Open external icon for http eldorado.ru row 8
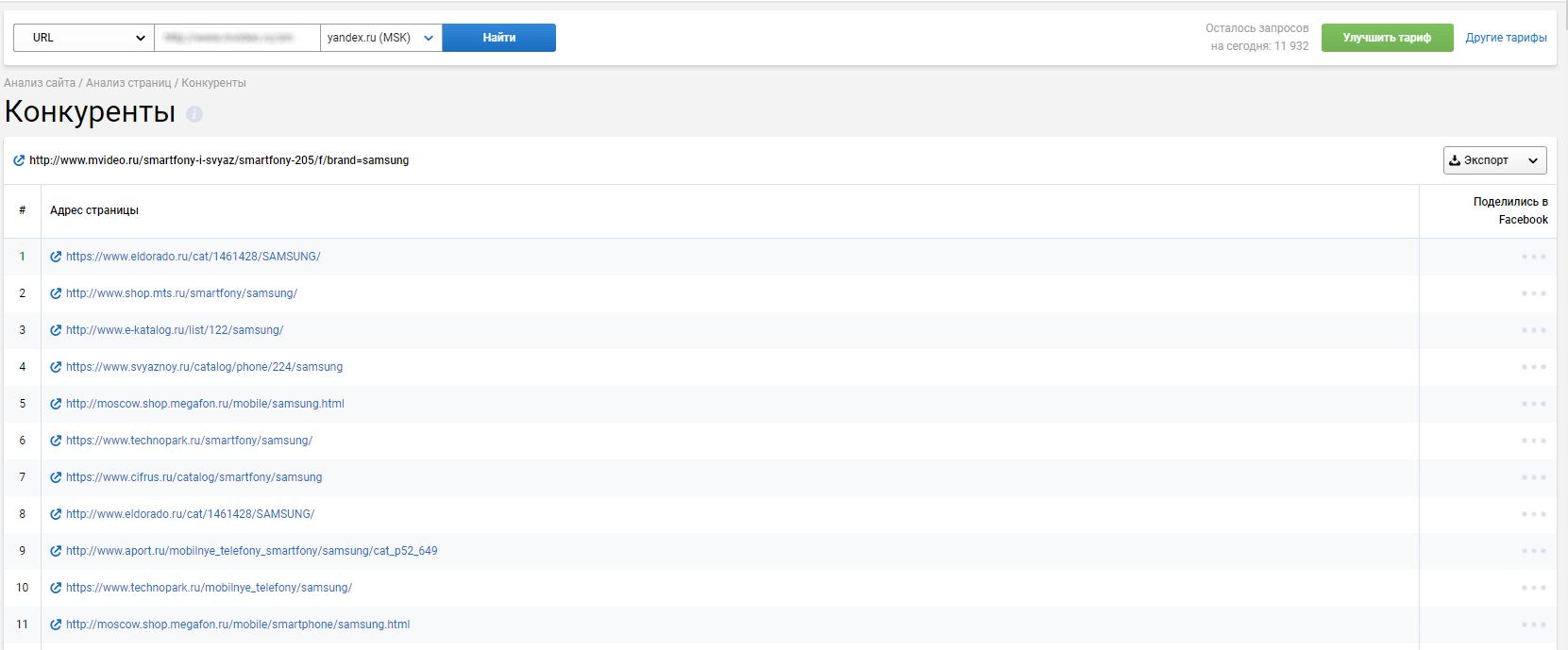The image size is (1568, 650). (56, 514)
